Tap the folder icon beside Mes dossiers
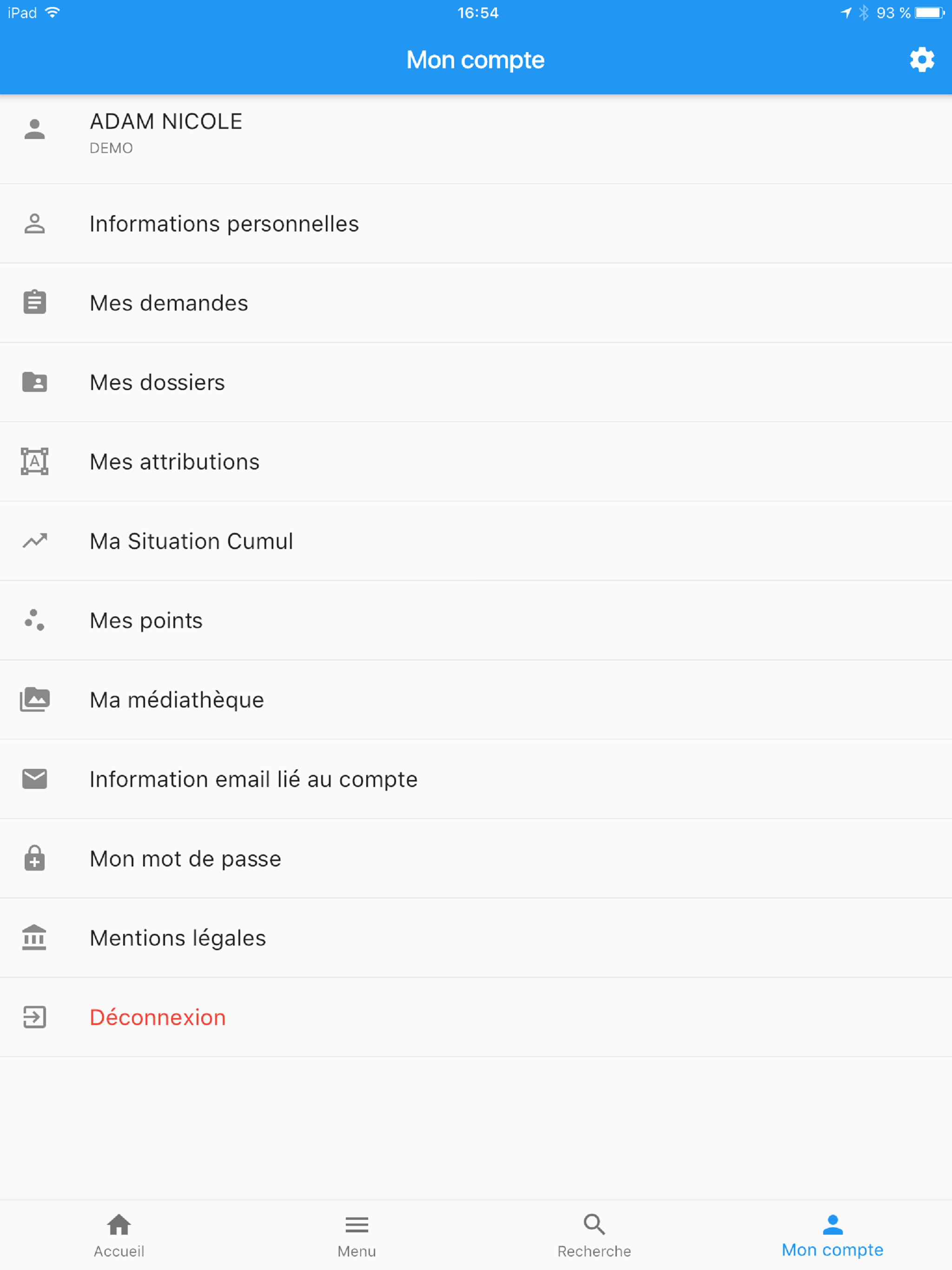952x1270 pixels. pyautogui.click(x=34, y=382)
